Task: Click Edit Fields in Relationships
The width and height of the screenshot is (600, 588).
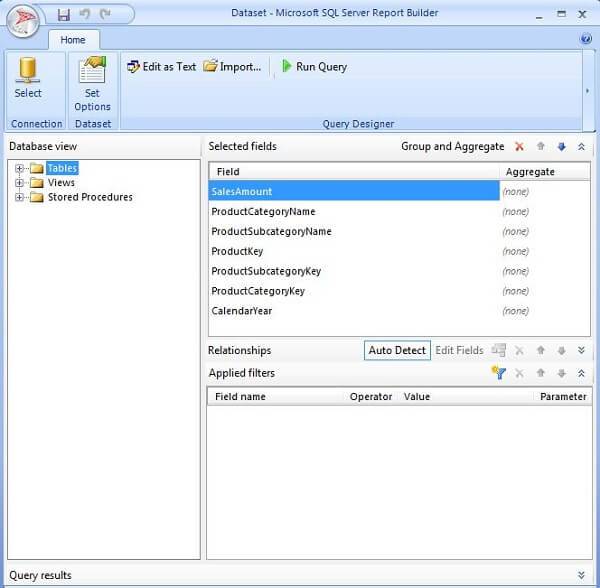Action: (459, 350)
